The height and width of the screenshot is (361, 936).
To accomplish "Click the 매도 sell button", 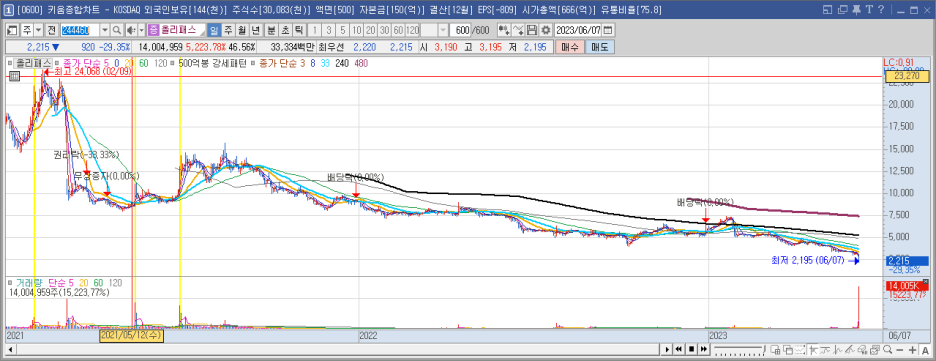I will (x=599, y=47).
